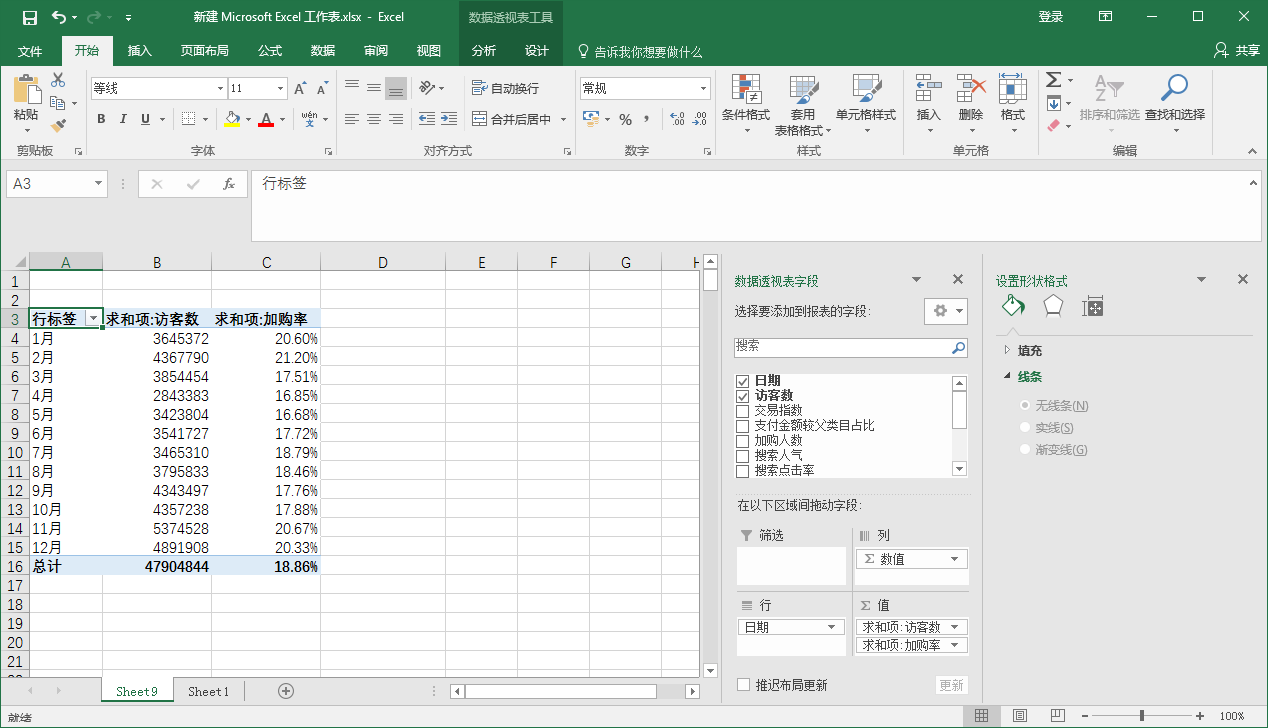Screen dimensions: 1268x728
Task: Click the percent style icon
Action: 625,119
